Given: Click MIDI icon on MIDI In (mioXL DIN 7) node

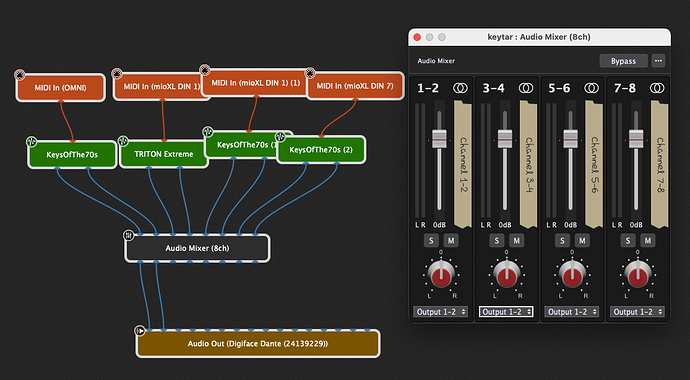Looking at the screenshot, I should [x=310, y=73].
